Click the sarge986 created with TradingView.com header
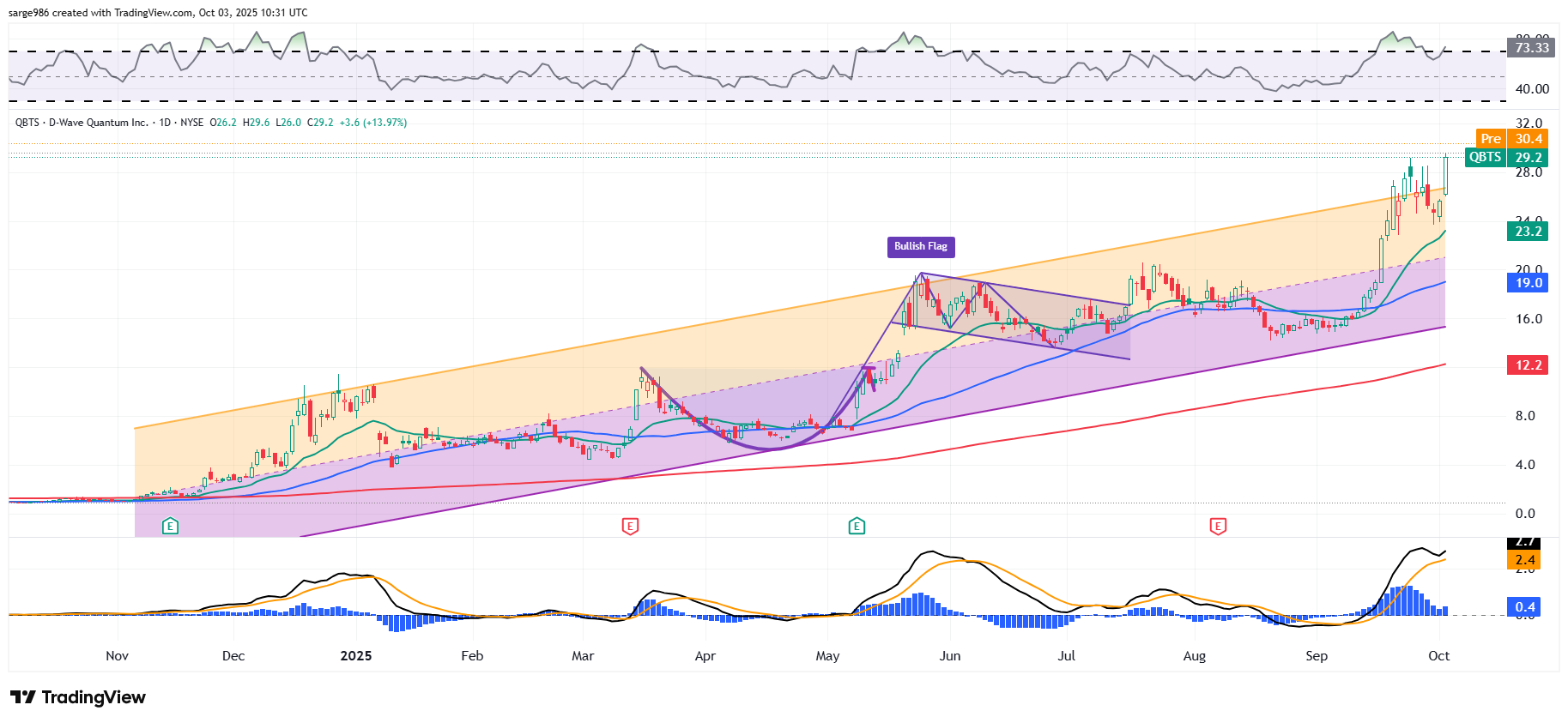This screenshot has height=723, width=1568. pyautogui.click(x=158, y=13)
